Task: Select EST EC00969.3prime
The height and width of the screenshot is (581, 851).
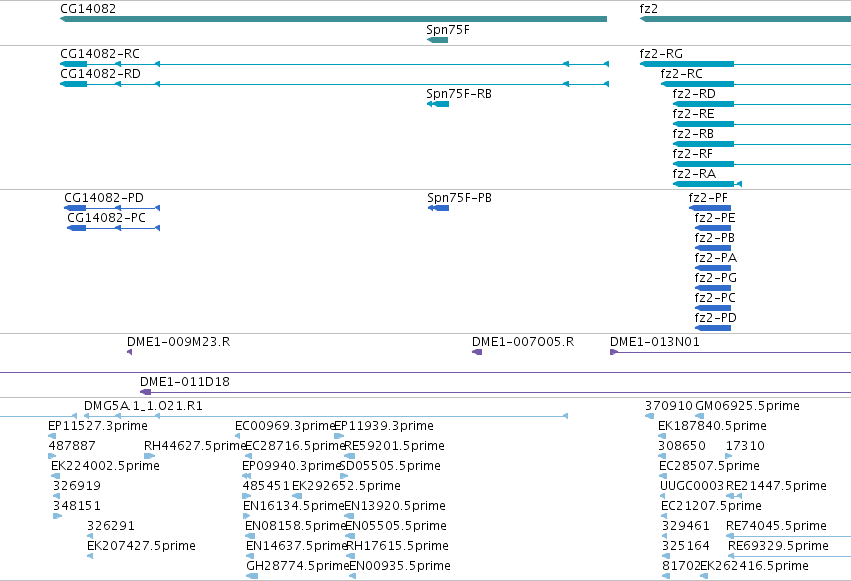Action: coord(238,436)
